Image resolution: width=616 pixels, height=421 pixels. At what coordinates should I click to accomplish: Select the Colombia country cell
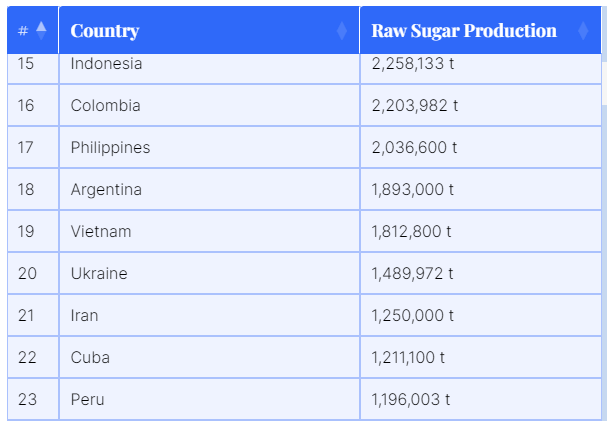click(105, 106)
